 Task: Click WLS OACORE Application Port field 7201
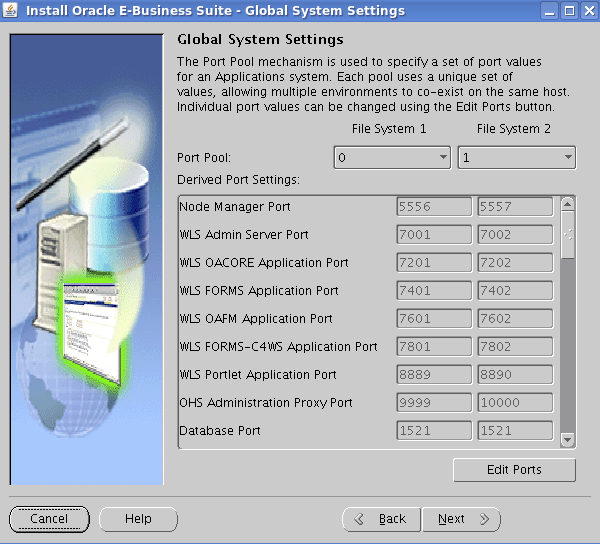(434, 262)
